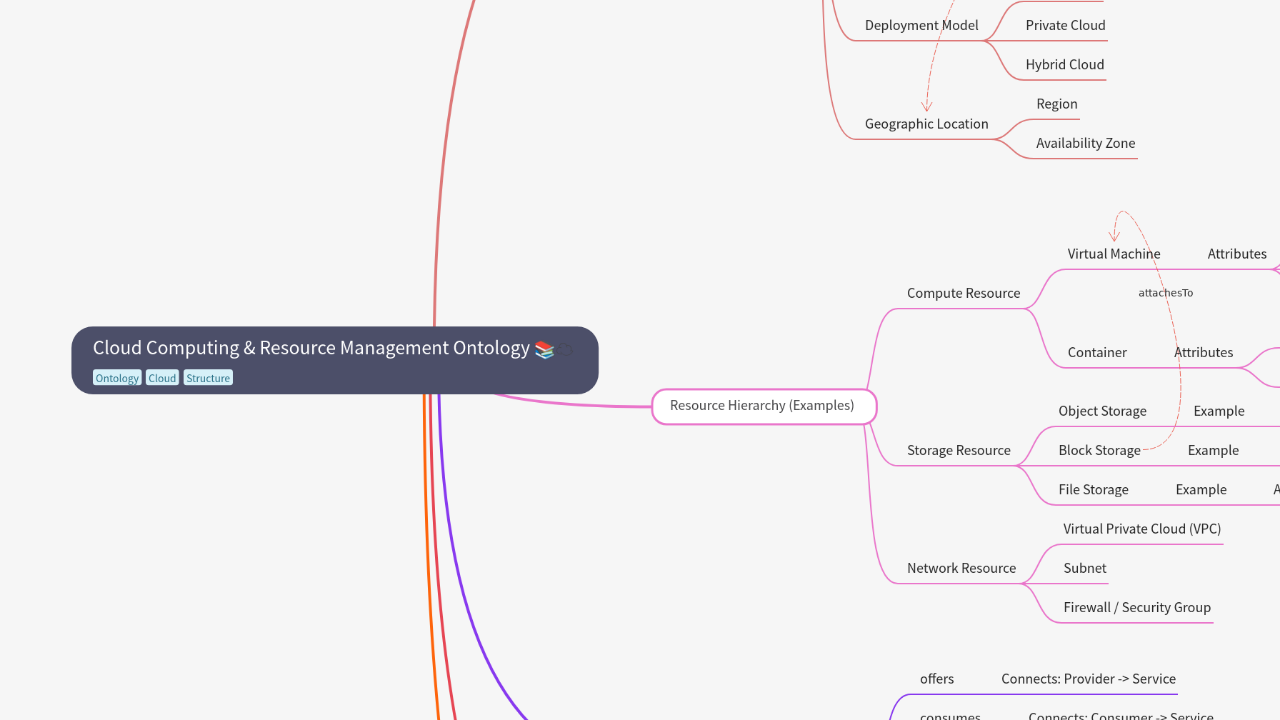Collapse the Compute Resource branch
Screen dimensions: 1280x720
pos(963,293)
